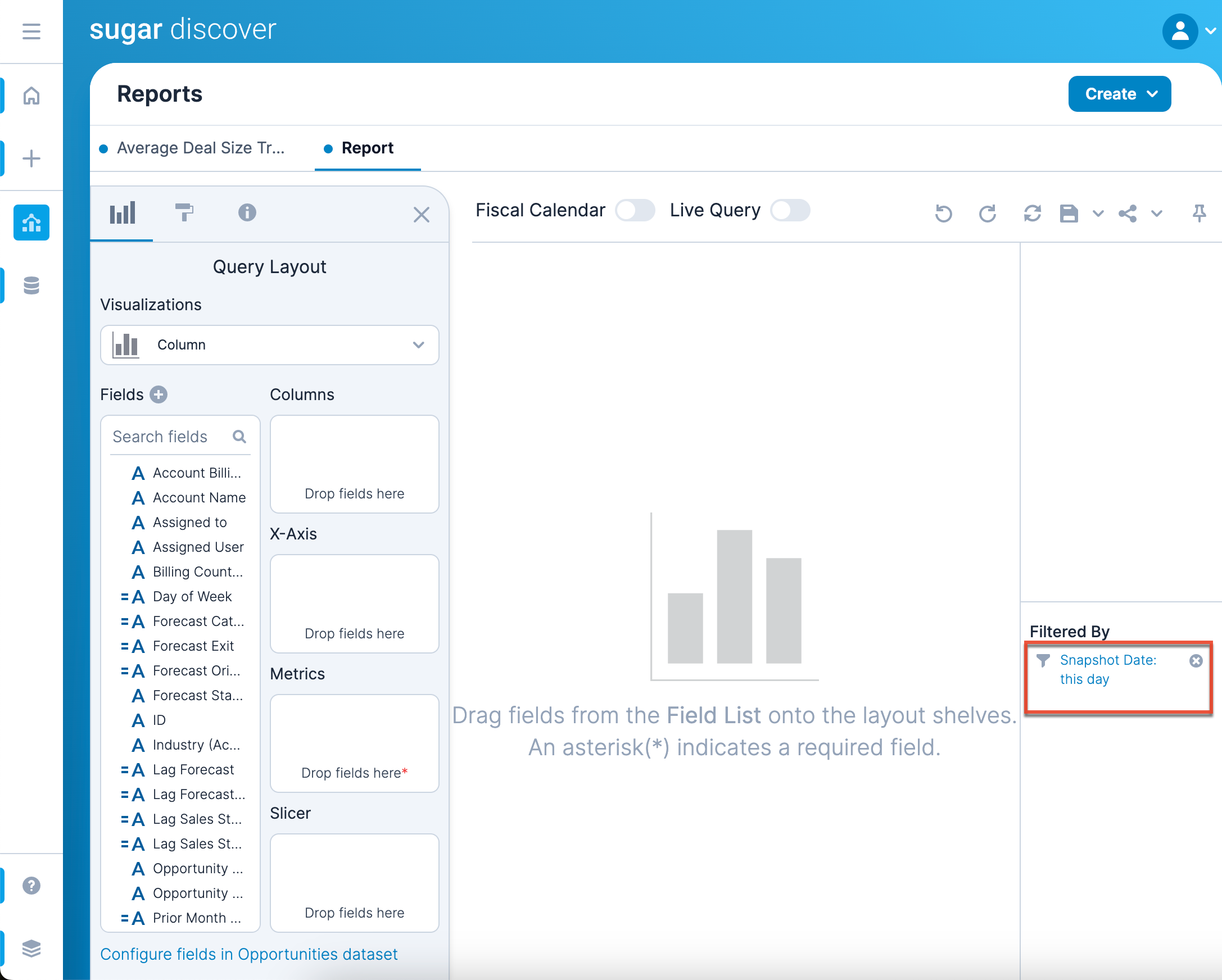Select the Report tab

[x=366, y=148]
